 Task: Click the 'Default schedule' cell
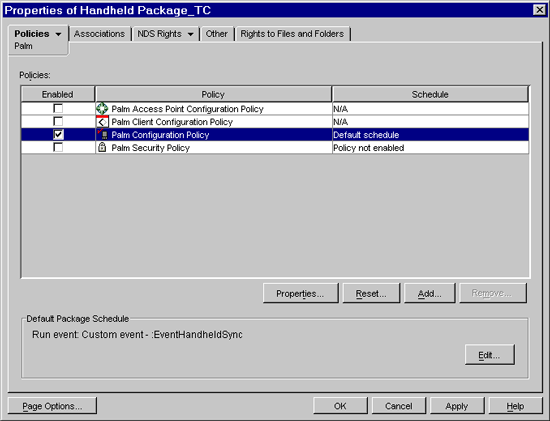[x=430, y=135]
